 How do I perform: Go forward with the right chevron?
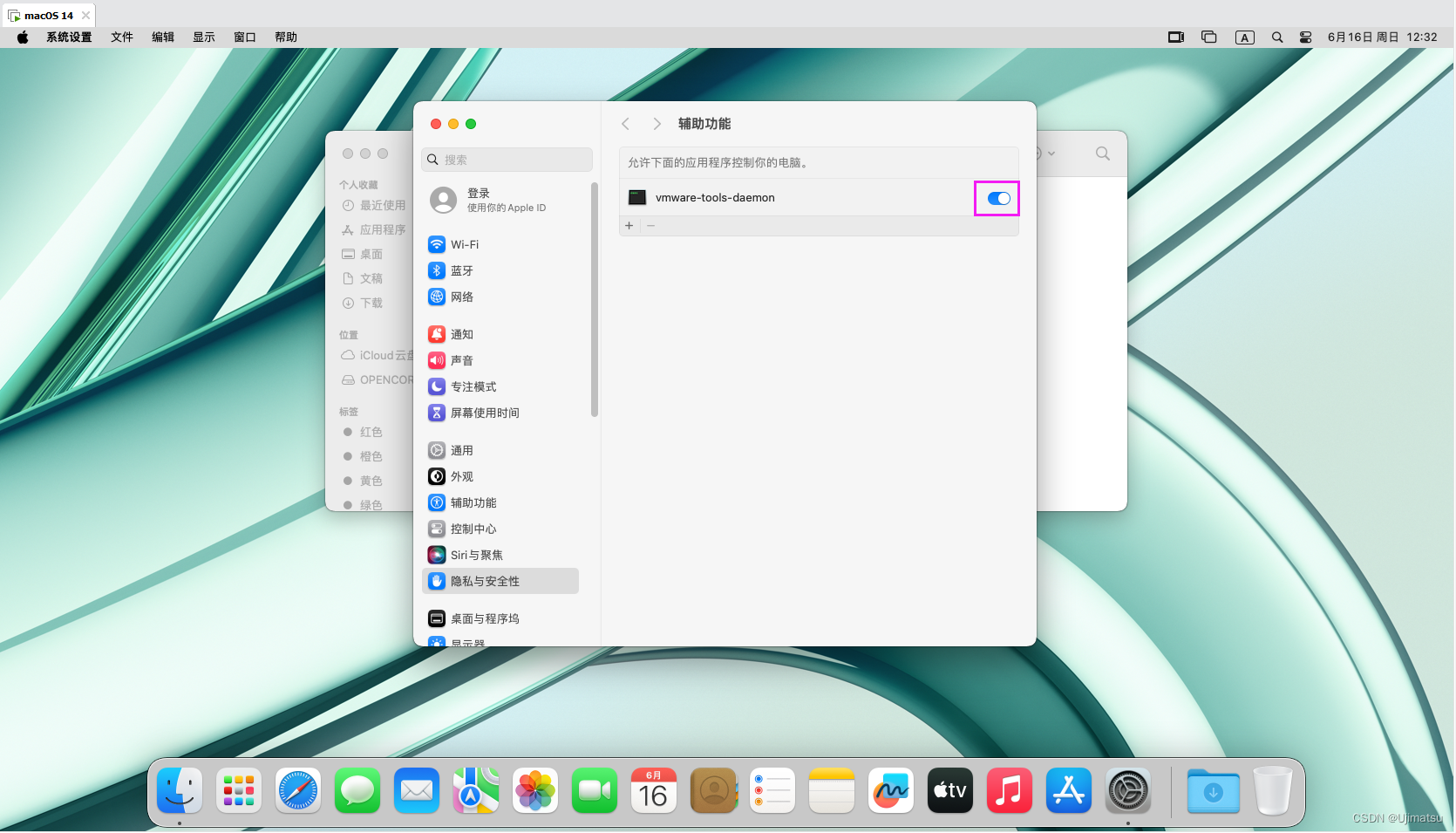657,124
